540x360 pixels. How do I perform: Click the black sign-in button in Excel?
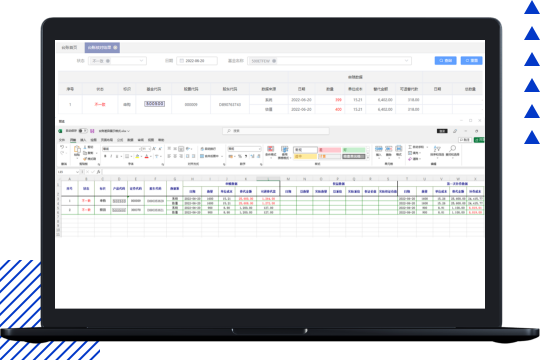pyautogui.click(x=442, y=131)
